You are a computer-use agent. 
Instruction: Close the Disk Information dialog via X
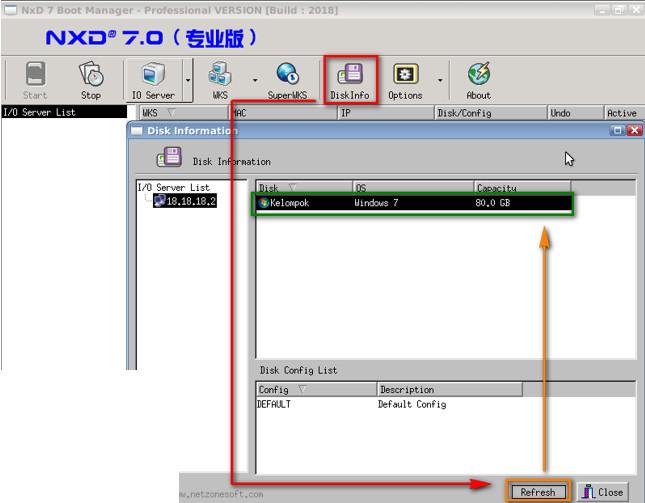pyautogui.click(x=635, y=131)
